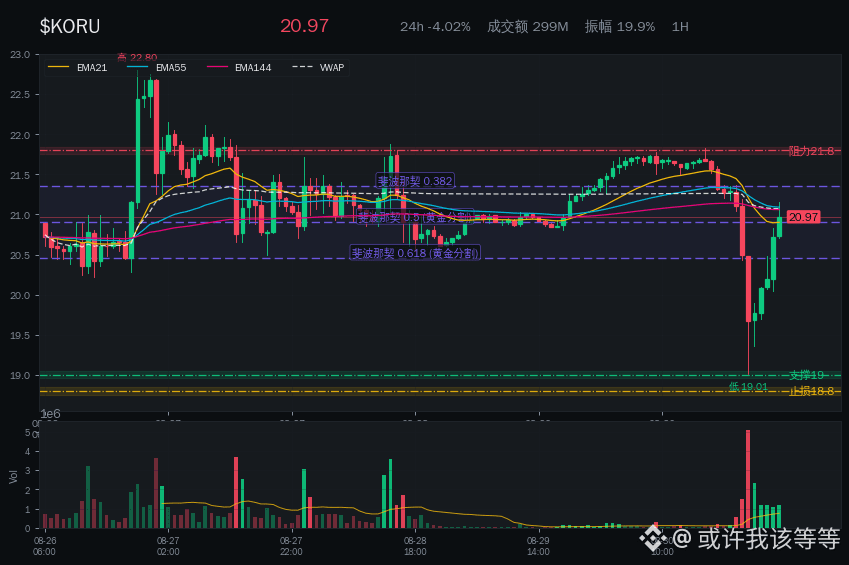849x565 pixels.
Task: Click the long red candle reaching 19.01 low
Action: [748, 315]
